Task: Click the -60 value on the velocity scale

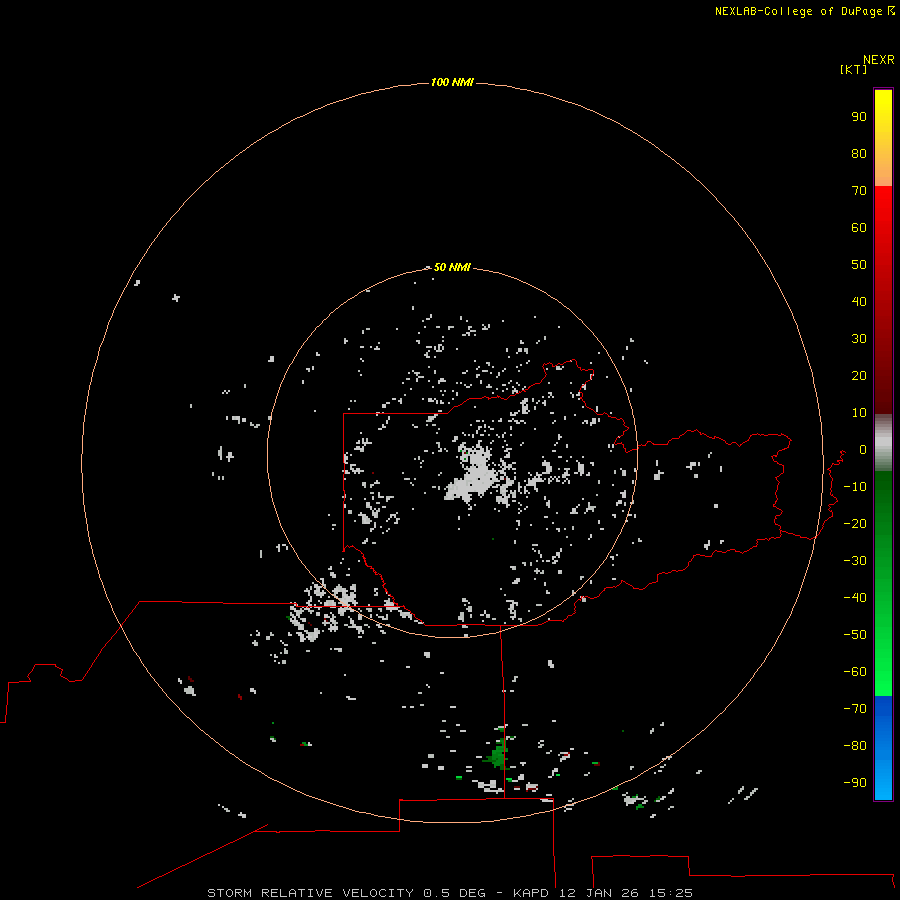Action: click(x=855, y=672)
